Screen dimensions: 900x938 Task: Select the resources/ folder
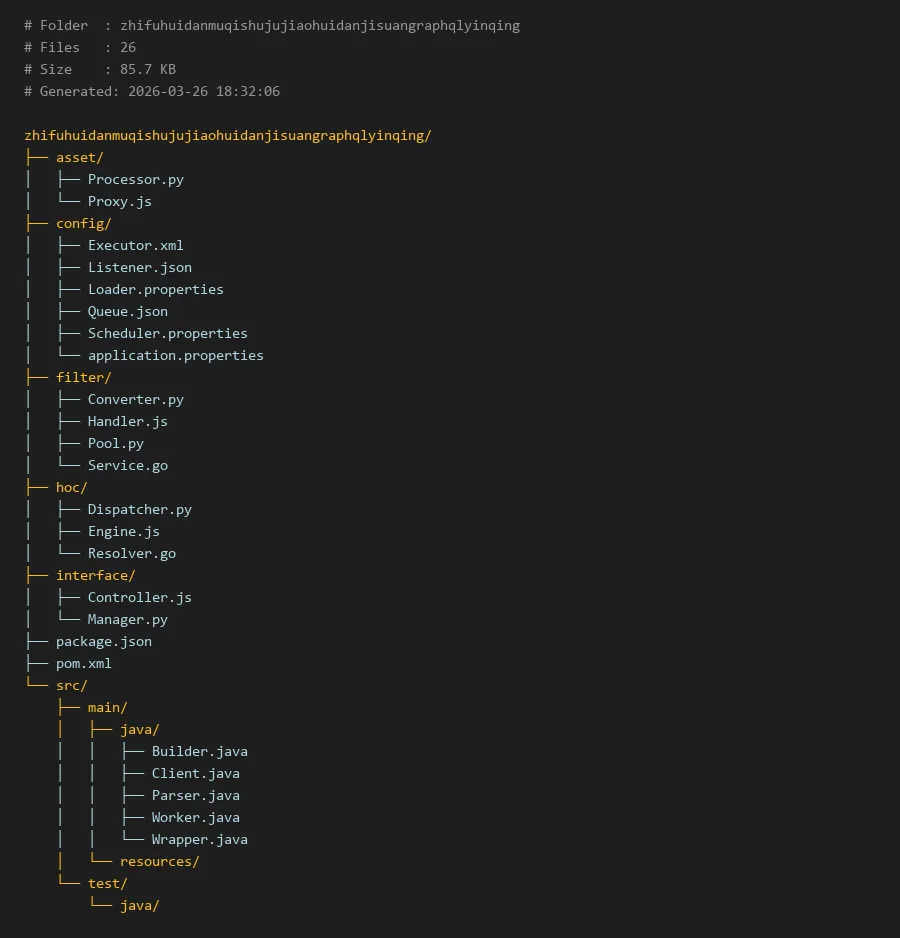click(x=159, y=861)
